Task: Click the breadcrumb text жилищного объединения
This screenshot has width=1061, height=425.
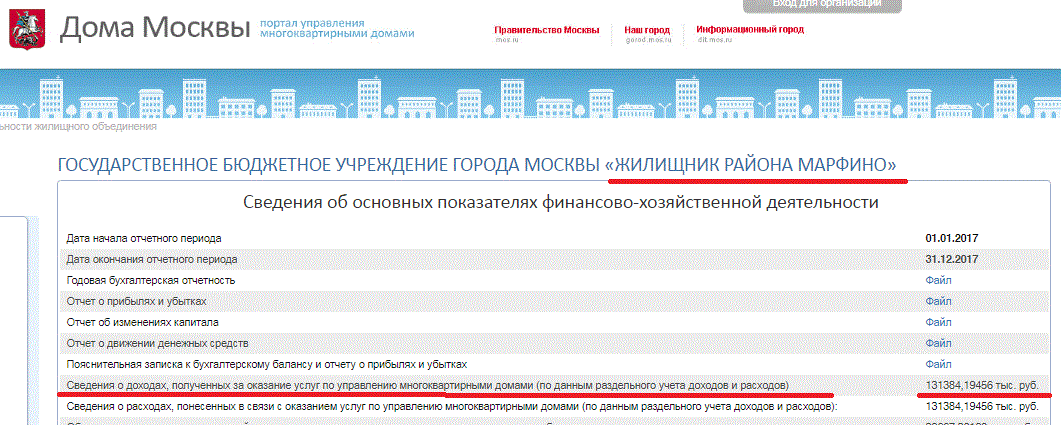Action: coord(95,127)
